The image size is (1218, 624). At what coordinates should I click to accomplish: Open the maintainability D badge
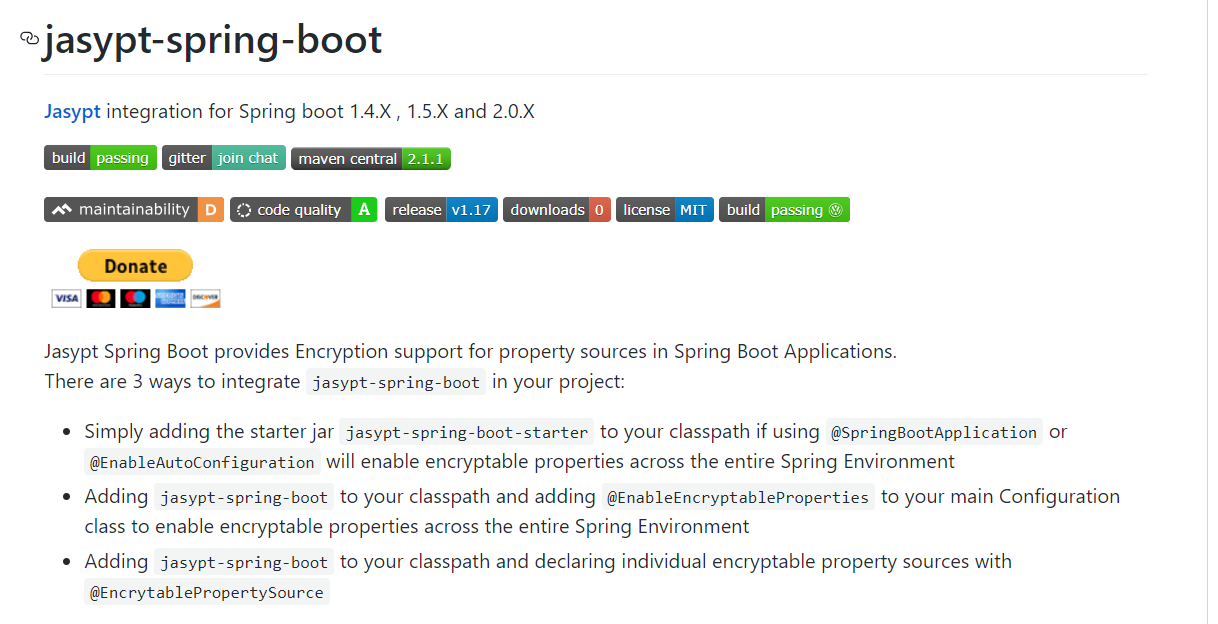point(134,210)
